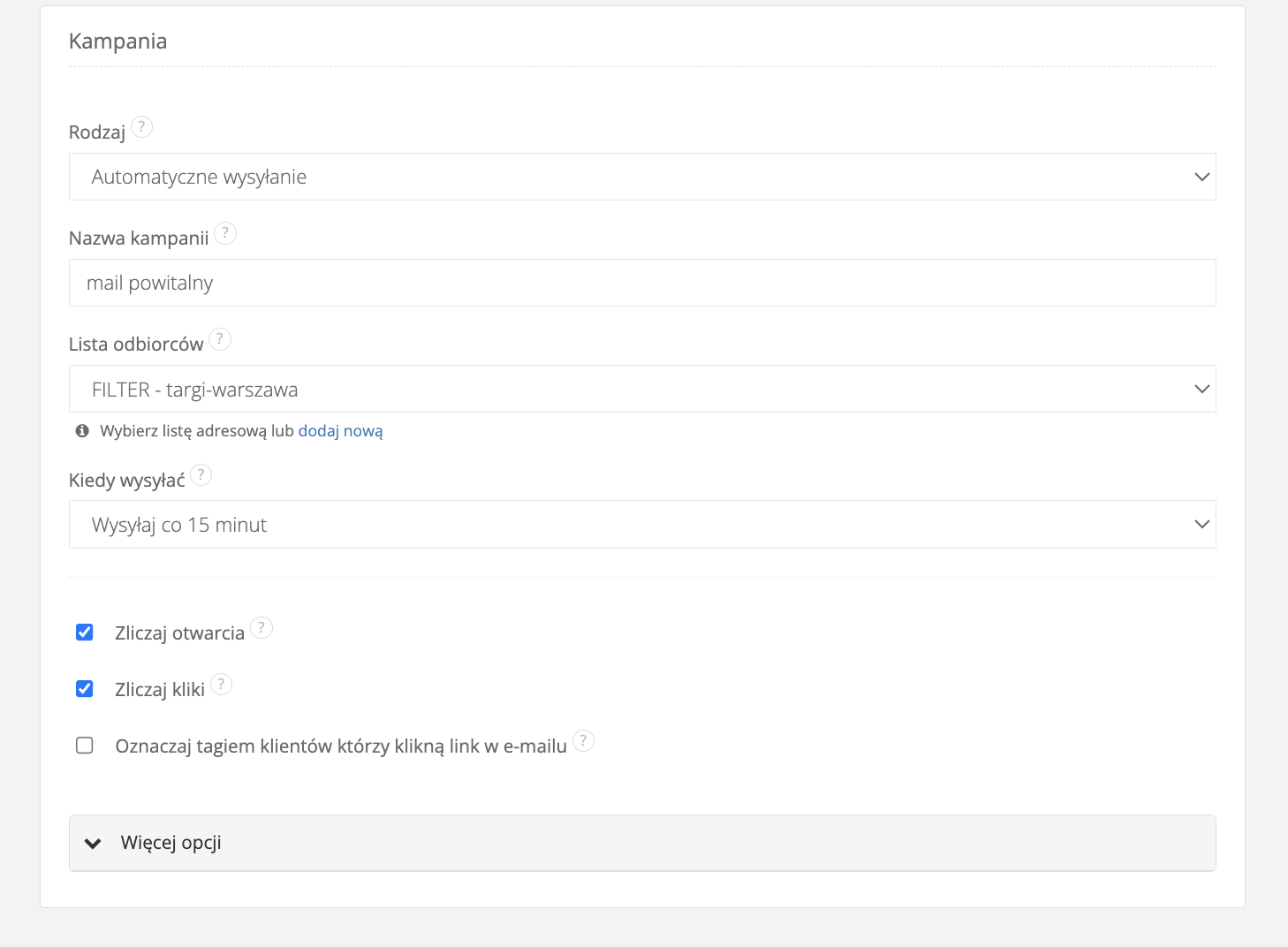1288x947 pixels.
Task: Click the help icon next to Zliczaj otwarcia
Action: pos(261,628)
